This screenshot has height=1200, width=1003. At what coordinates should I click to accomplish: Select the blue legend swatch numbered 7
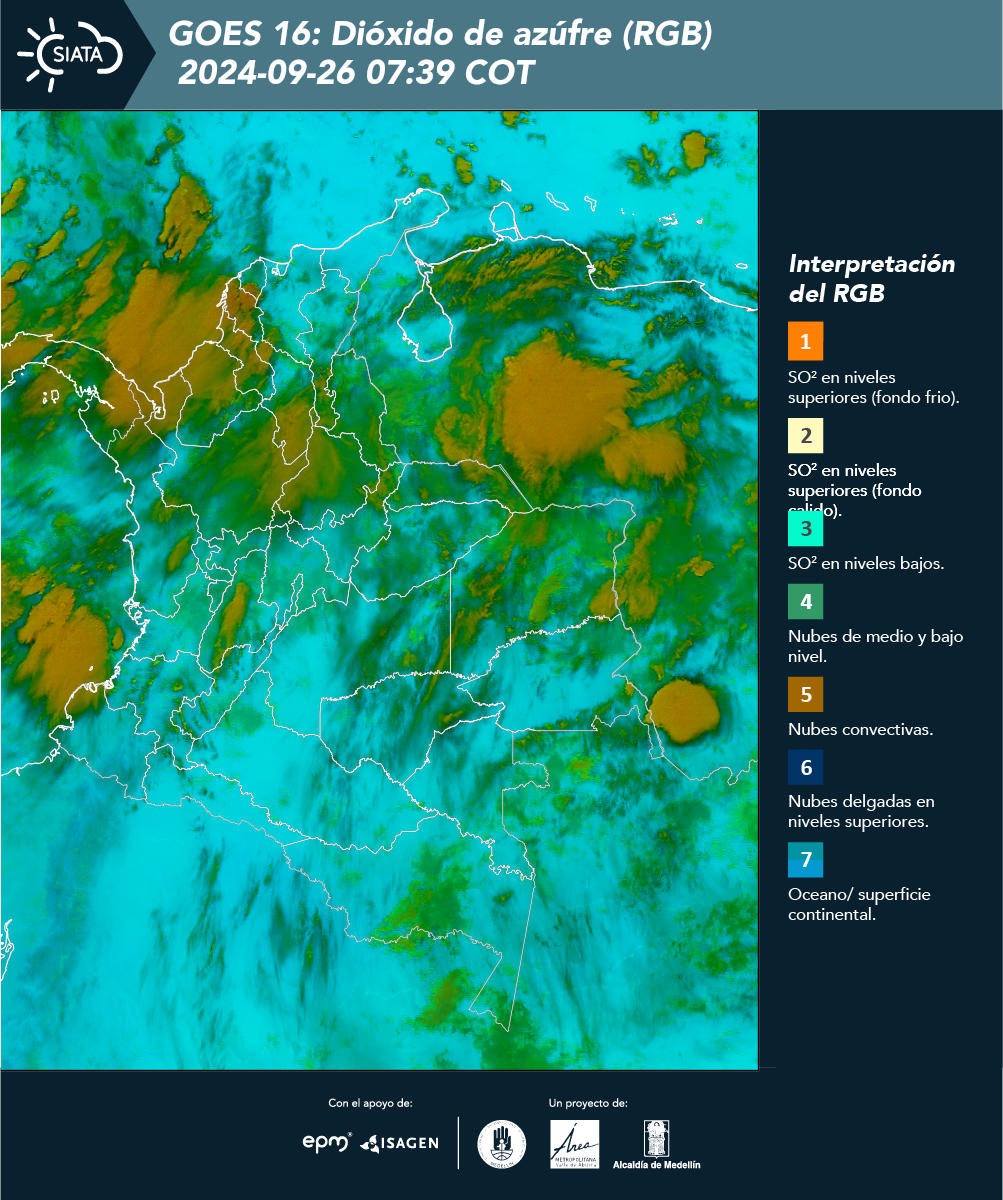coord(805,859)
